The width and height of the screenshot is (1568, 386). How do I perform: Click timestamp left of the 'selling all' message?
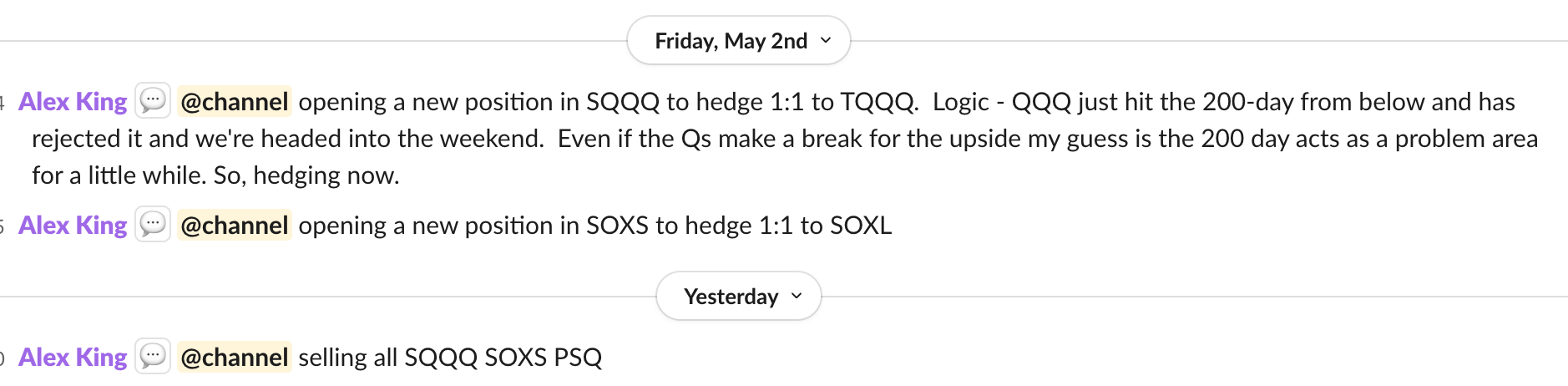pos(3,359)
